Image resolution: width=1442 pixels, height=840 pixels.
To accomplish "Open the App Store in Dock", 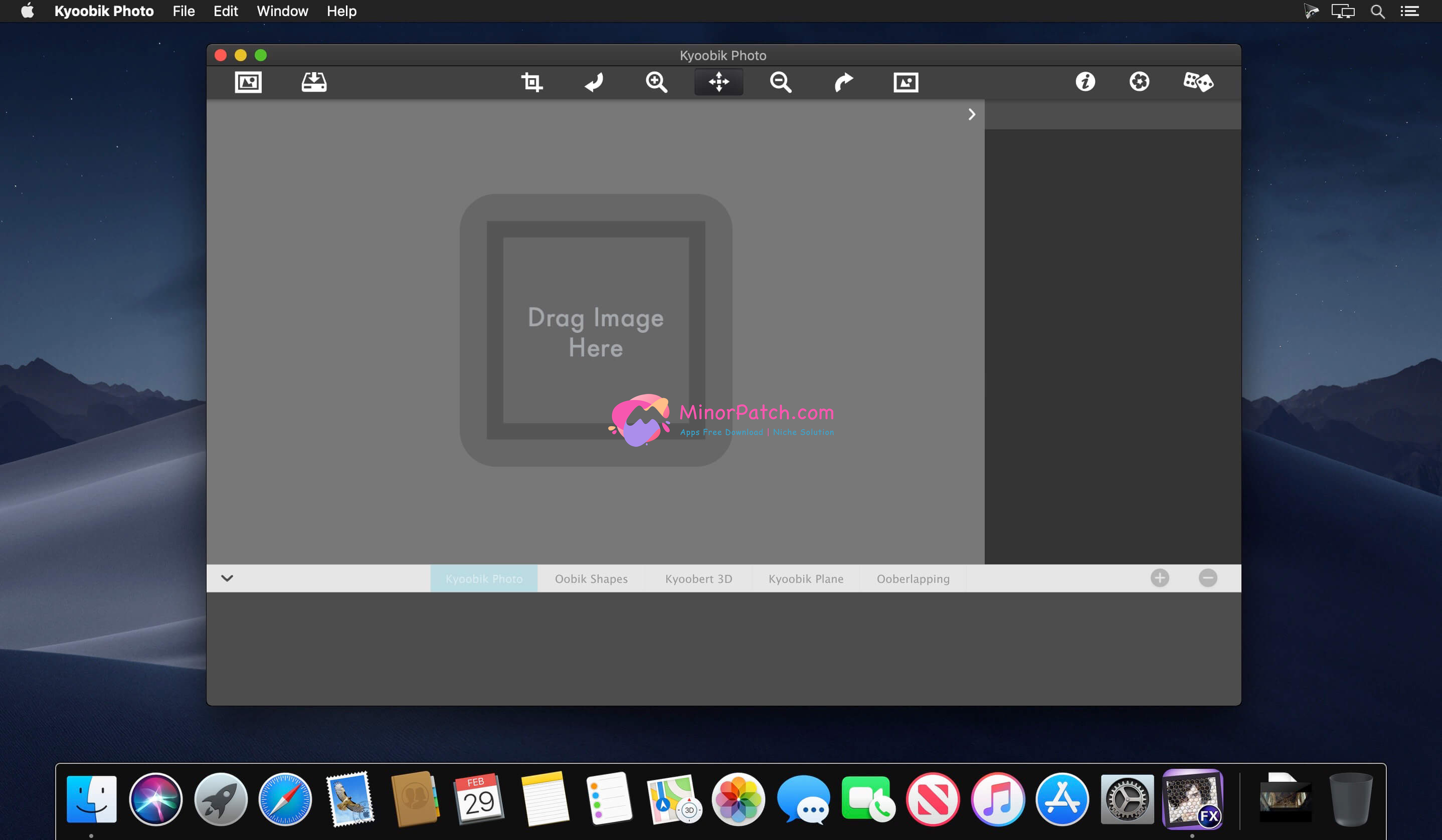I will tap(1062, 799).
